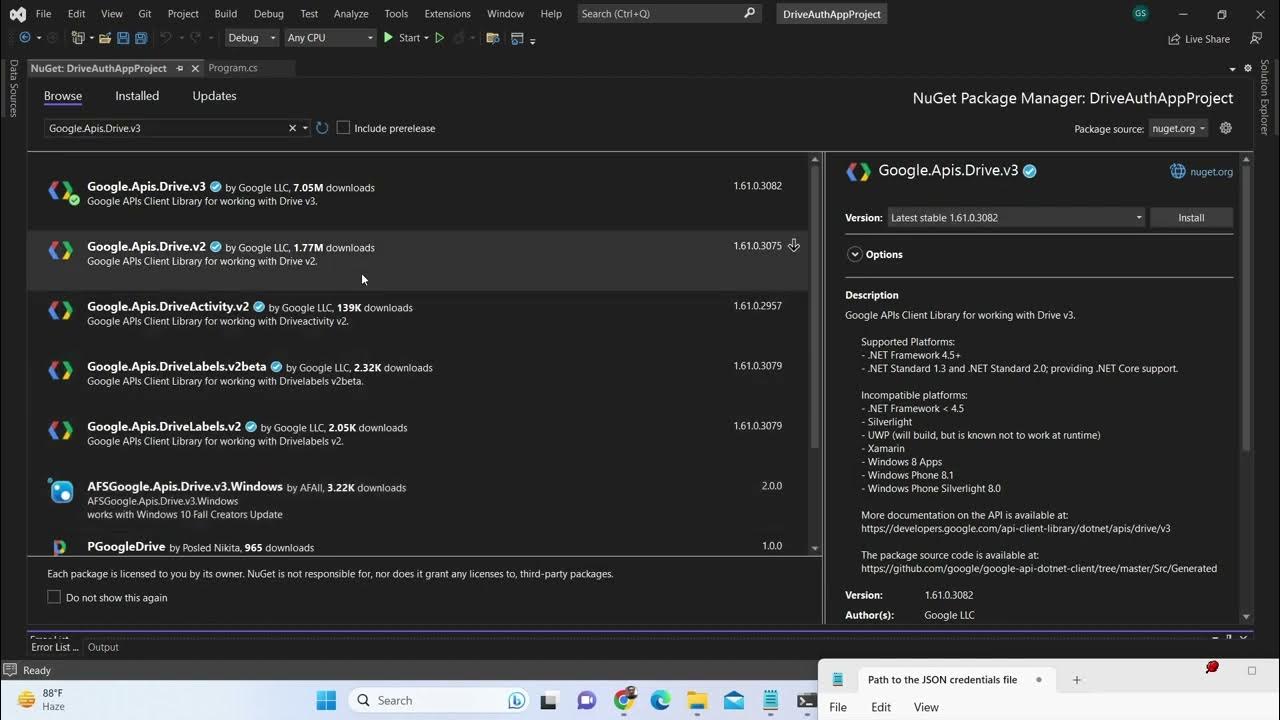
Task: Click the Save All toolbar icon
Action: (x=140, y=38)
